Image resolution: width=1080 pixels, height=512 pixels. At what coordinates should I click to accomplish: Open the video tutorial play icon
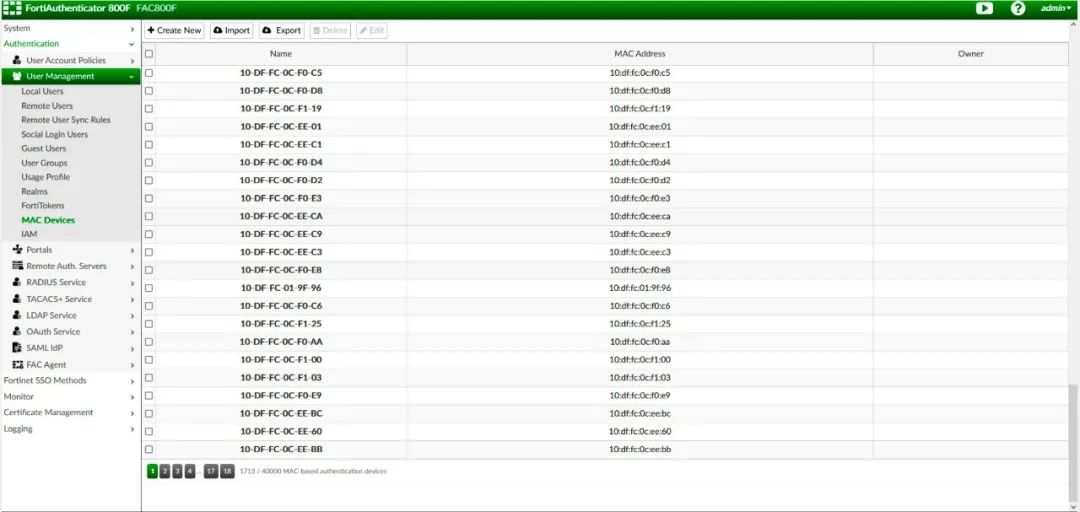coord(984,8)
